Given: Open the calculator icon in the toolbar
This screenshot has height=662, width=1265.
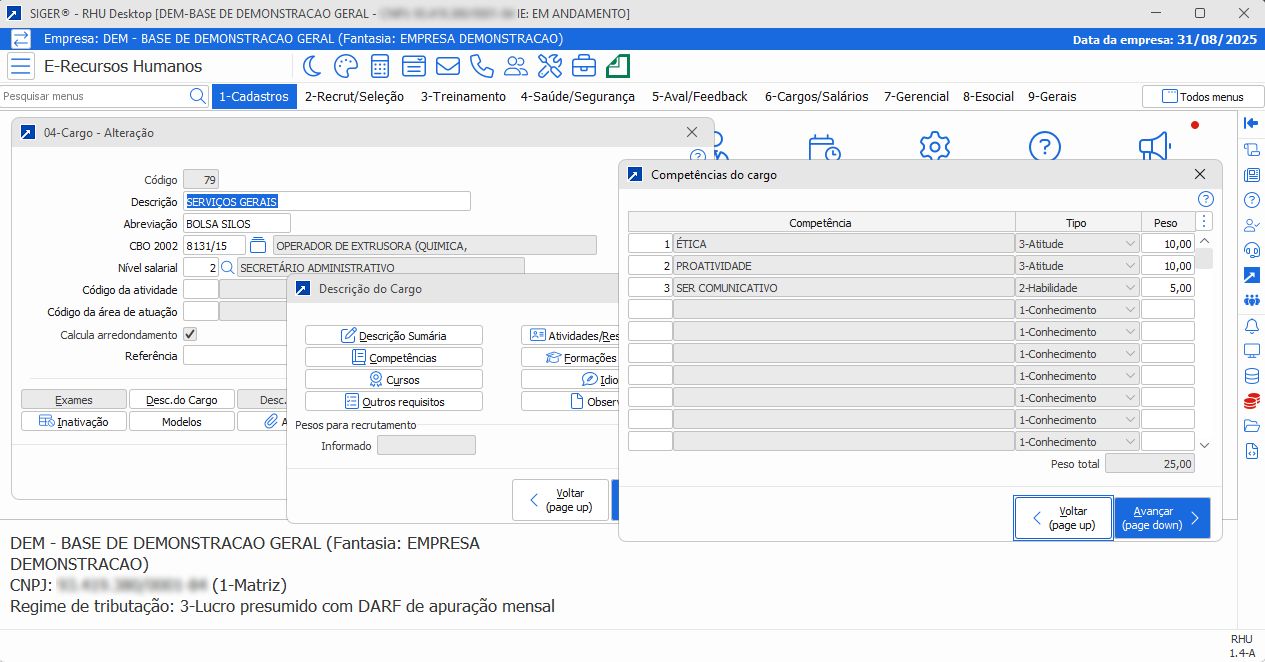Looking at the screenshot, I should (380, 66).
